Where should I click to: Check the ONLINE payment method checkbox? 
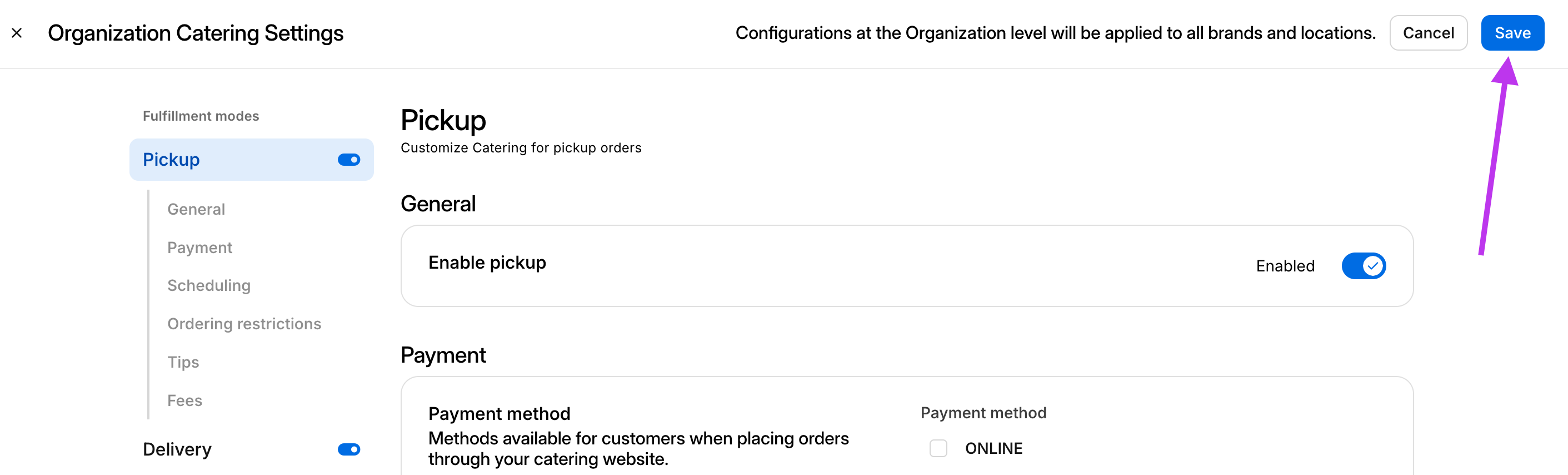coord(938,448)
